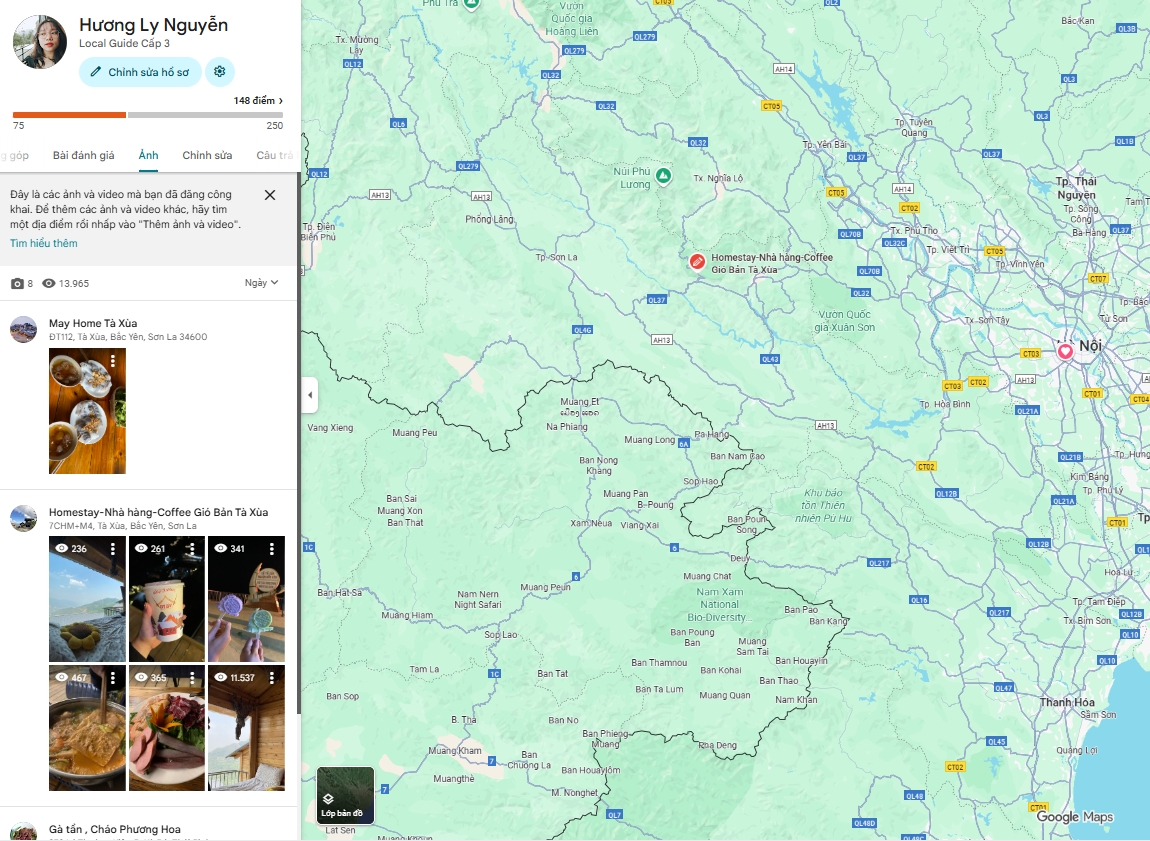Image resolution: width=1150 pixels, height=841 pixels.
Task: Click Vườn Quốc gia Xuân Sơn label
Action: (844, 321)
